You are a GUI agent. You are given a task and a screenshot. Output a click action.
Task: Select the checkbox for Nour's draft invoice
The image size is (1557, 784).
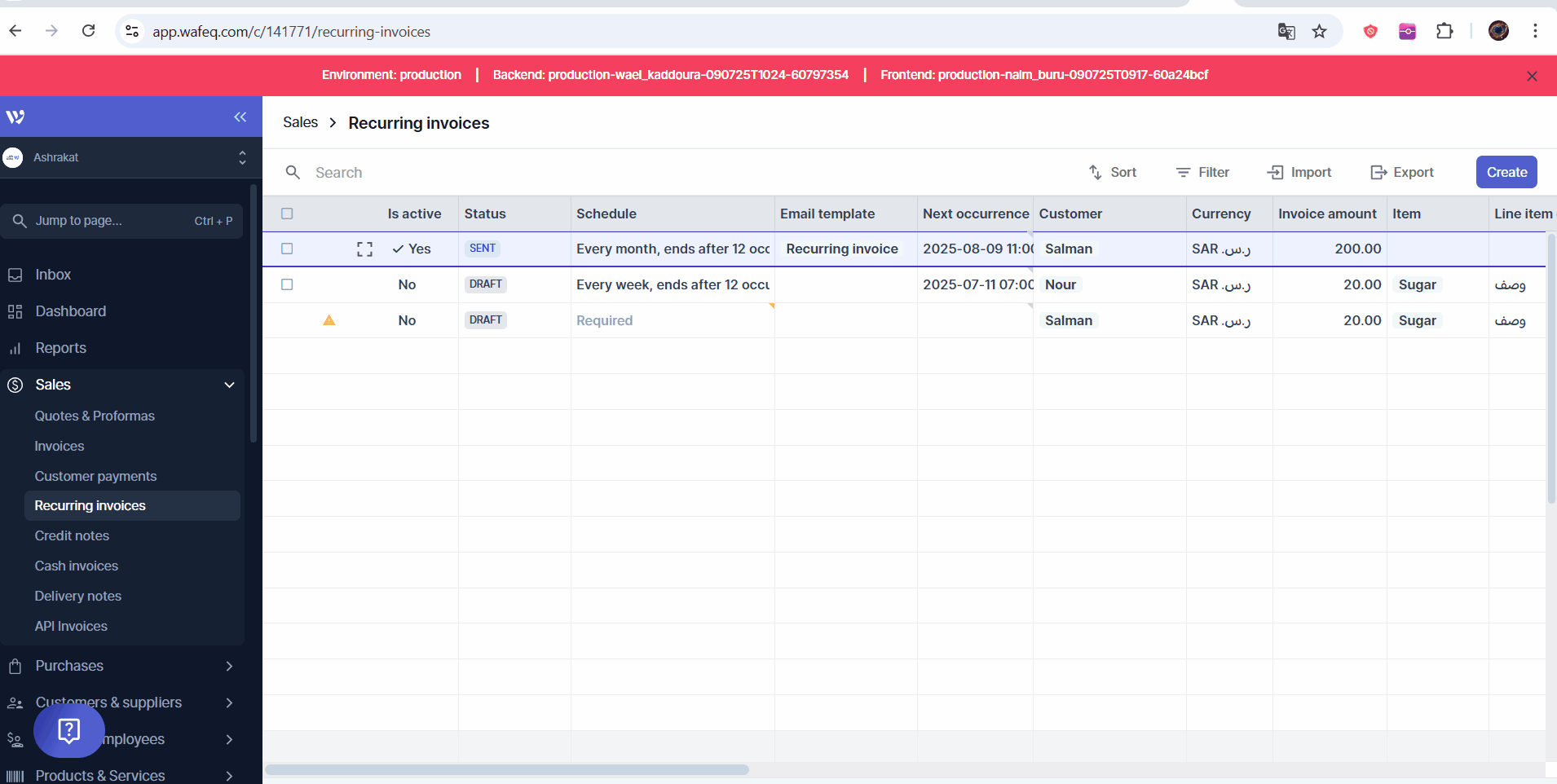click(287, 284)
